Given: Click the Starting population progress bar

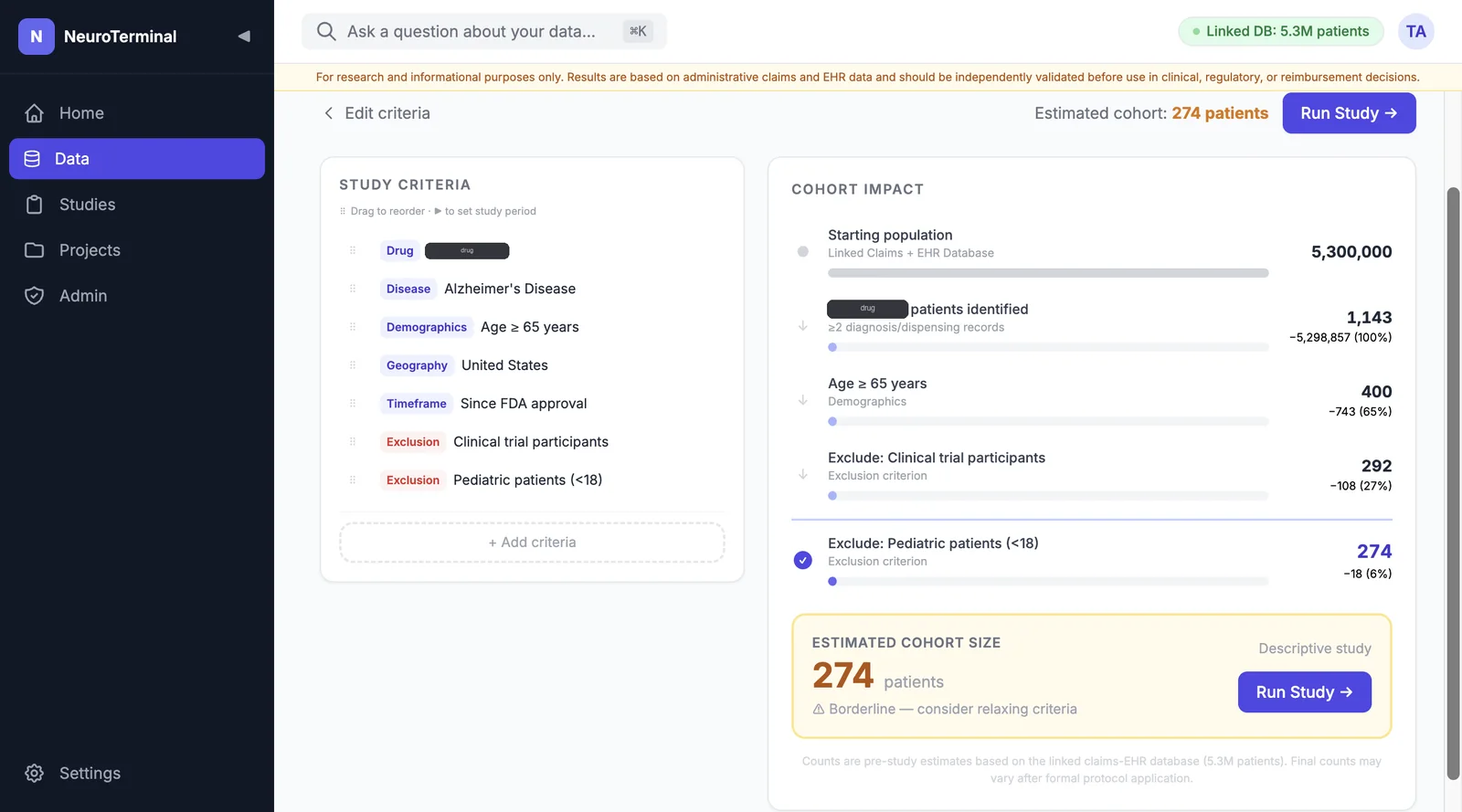Looking at the screenshot, I should coord(1048,273).
